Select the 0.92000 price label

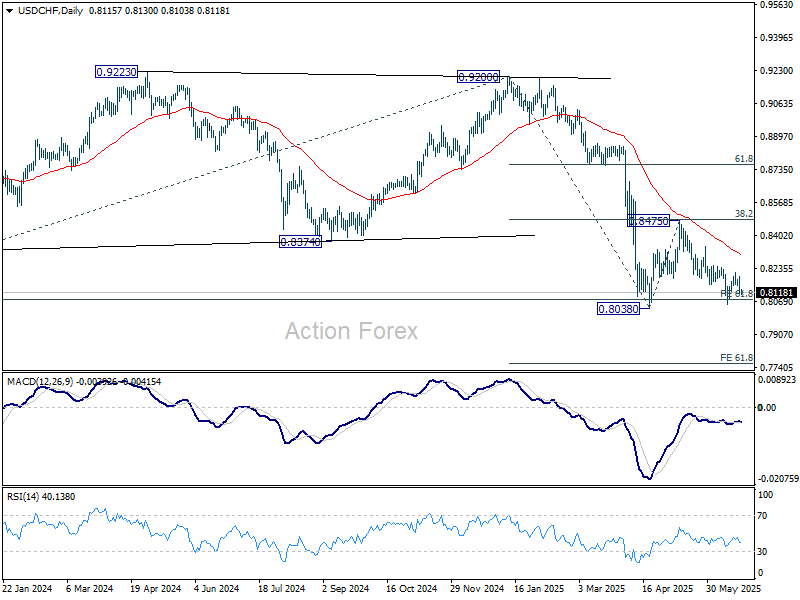[x=478, y=77]
